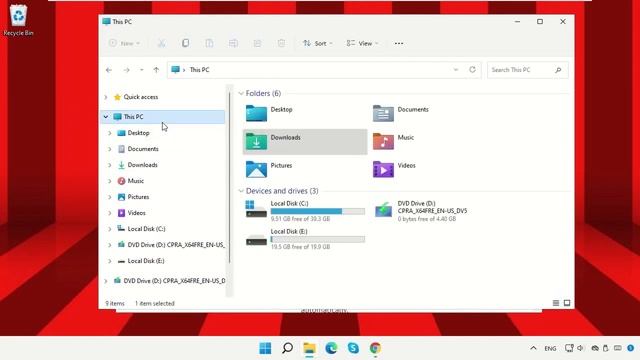This screenshot has height=360, width=640.
Task: Click '1 item selected' status text
Action: [155, 303]
